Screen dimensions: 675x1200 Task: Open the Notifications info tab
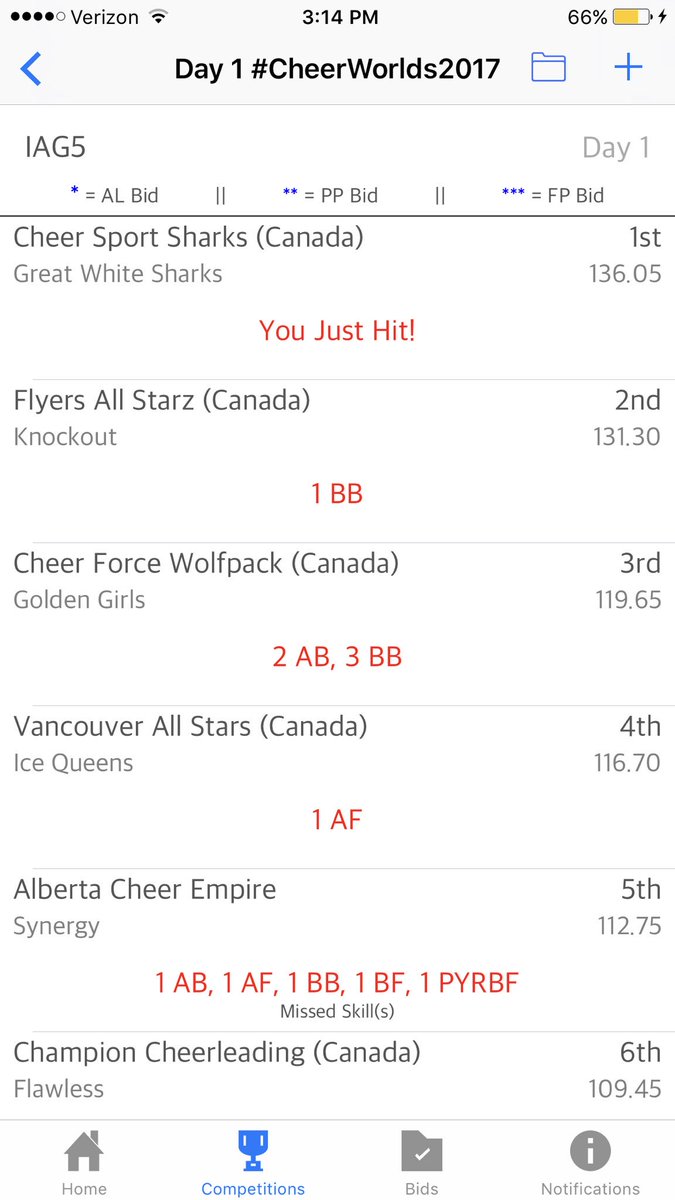(x=590, y=1163)
